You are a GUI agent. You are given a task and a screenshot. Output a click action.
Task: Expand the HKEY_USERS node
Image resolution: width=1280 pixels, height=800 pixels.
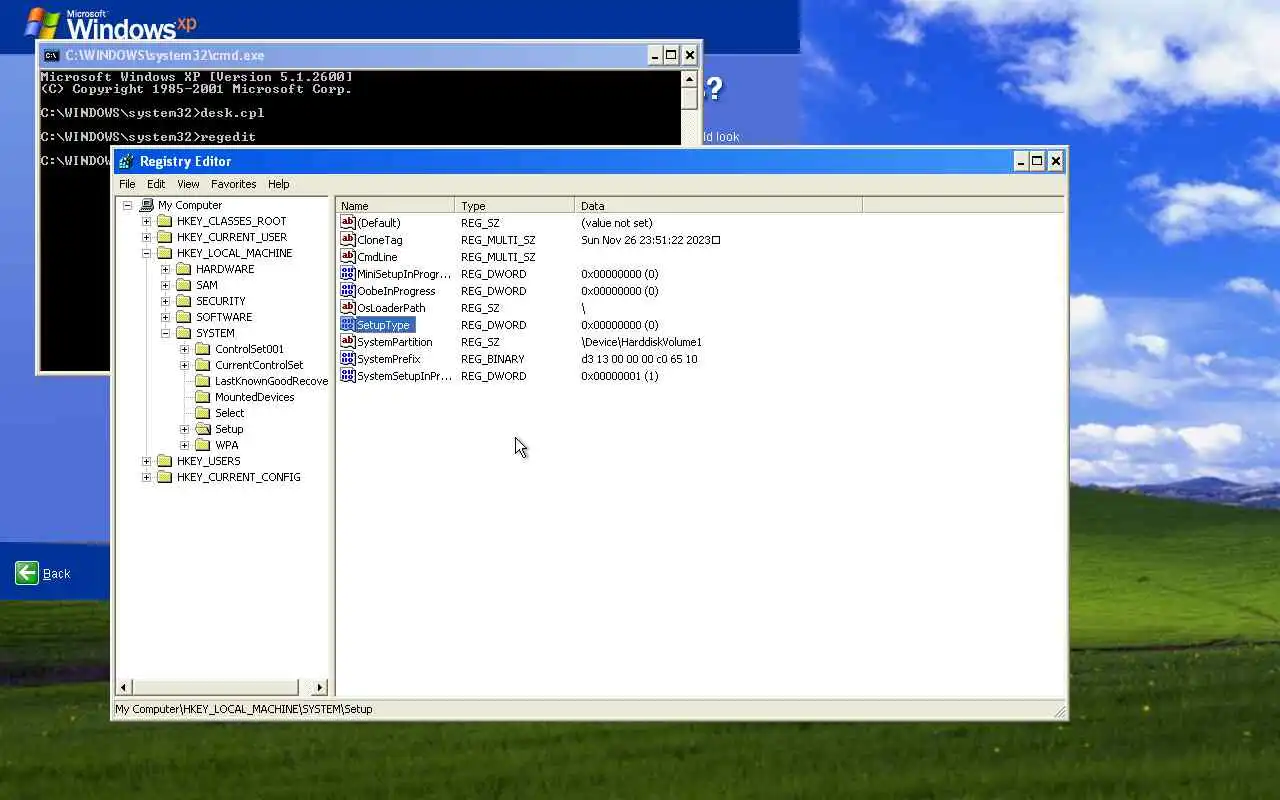146,461
